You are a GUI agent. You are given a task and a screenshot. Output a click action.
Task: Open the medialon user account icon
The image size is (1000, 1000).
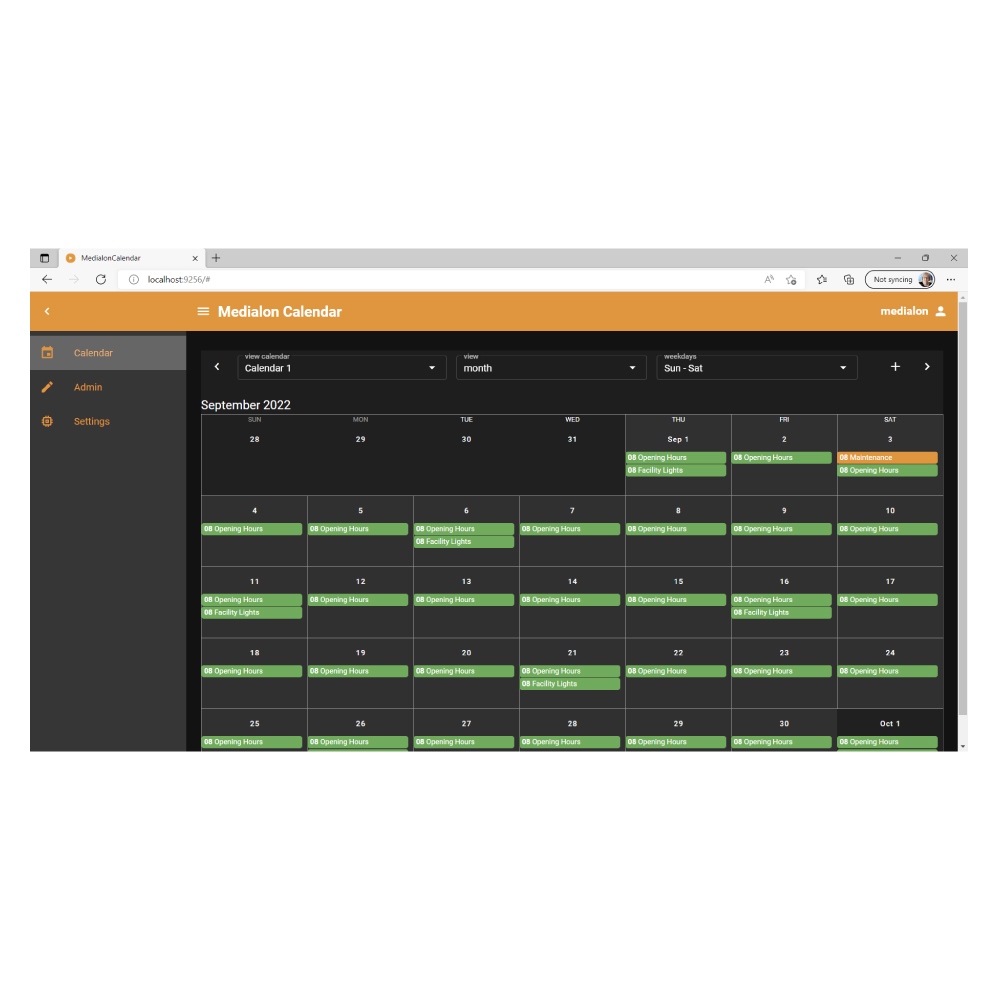coord(940,311)
